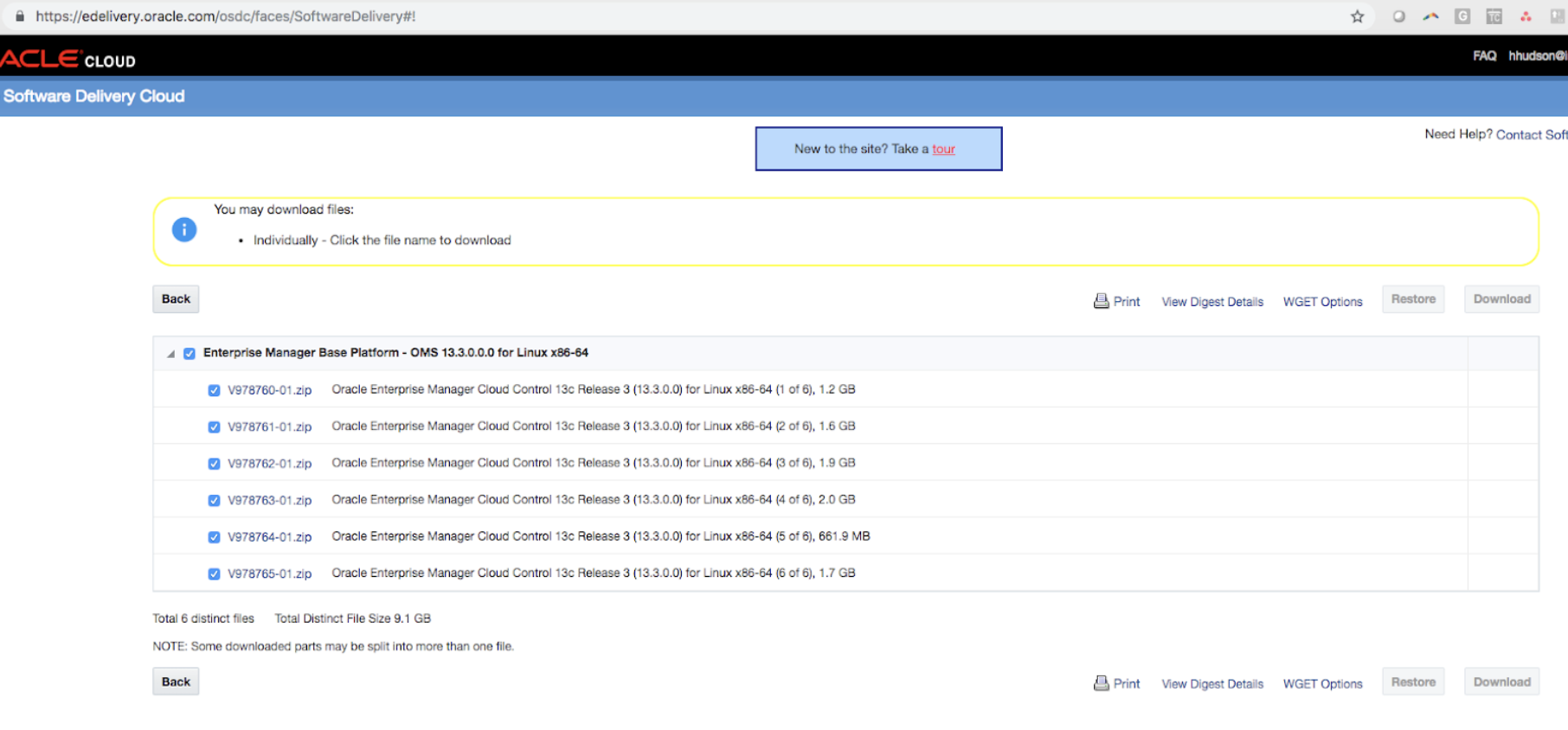Click the top Print link
The width and height of the screenshot is (1568, 730).
tap(1127, 302)
